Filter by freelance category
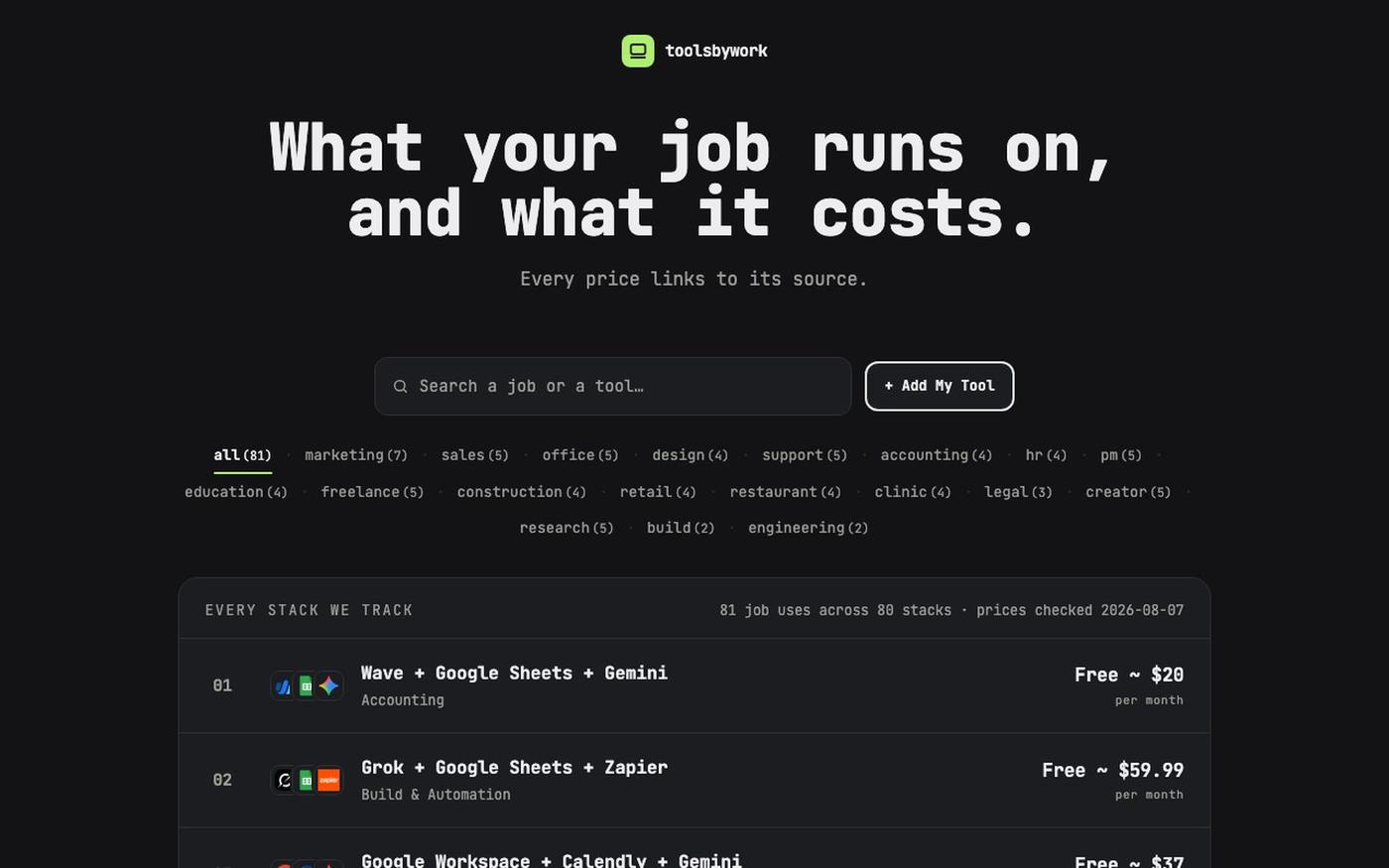This screenshot has width=1389, height=868. (x=372, y=492)
